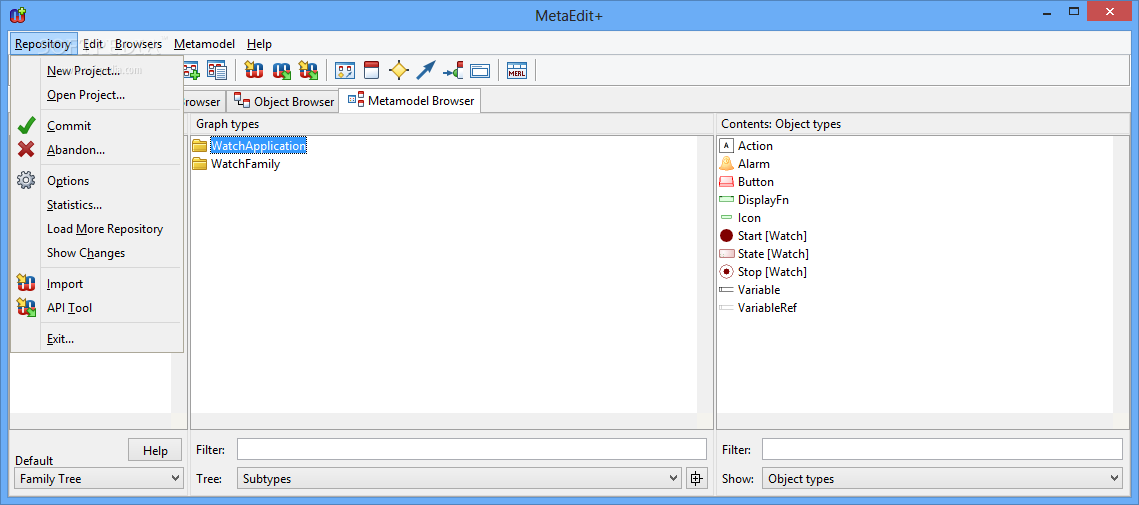Image resolution: width=1139 pixels, height=505 pixels.
Task: Choose Exit... from the Repository menu
Action: (60, 339)
